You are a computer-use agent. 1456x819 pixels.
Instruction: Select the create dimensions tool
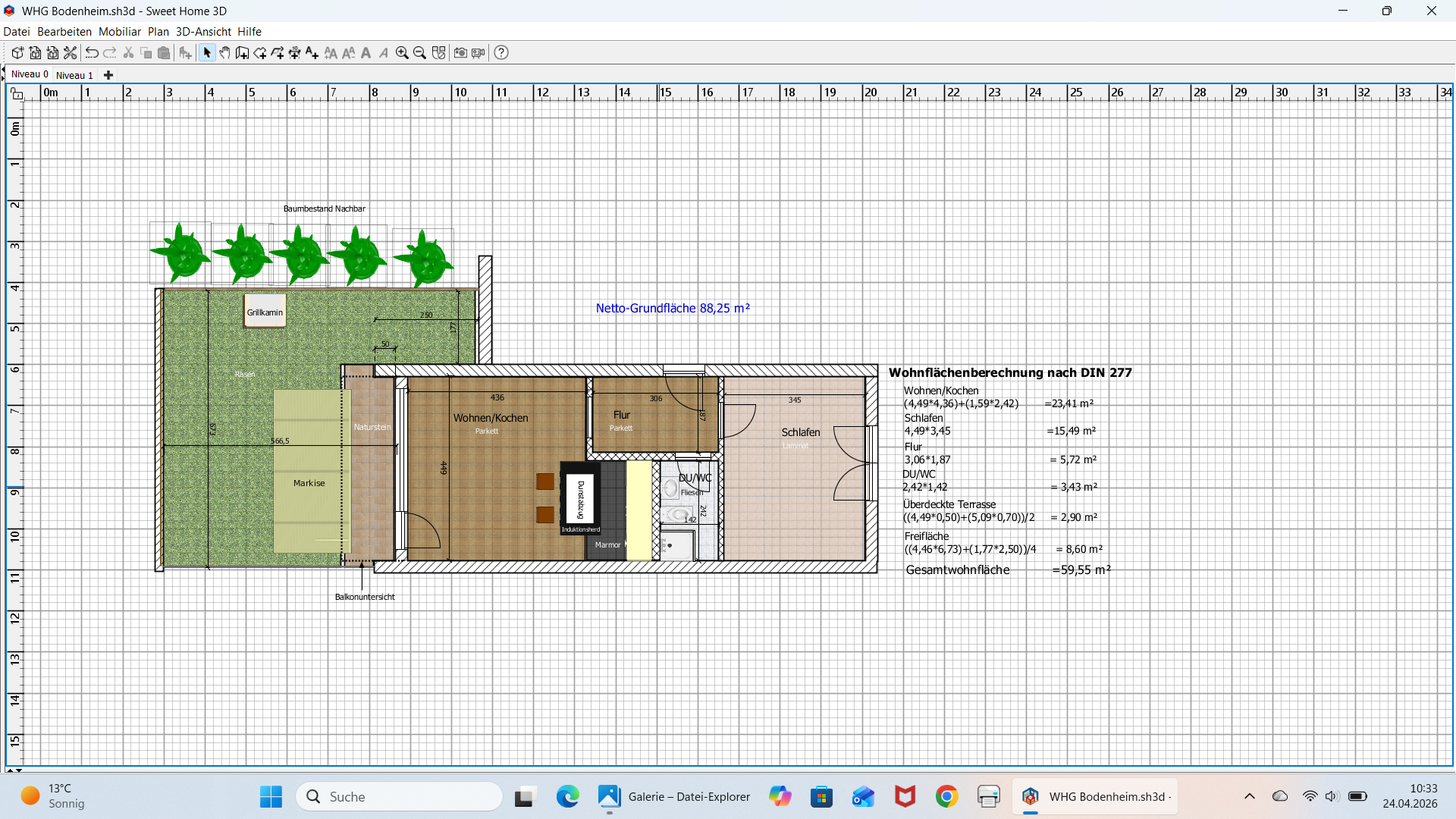[x=294, y=53]
